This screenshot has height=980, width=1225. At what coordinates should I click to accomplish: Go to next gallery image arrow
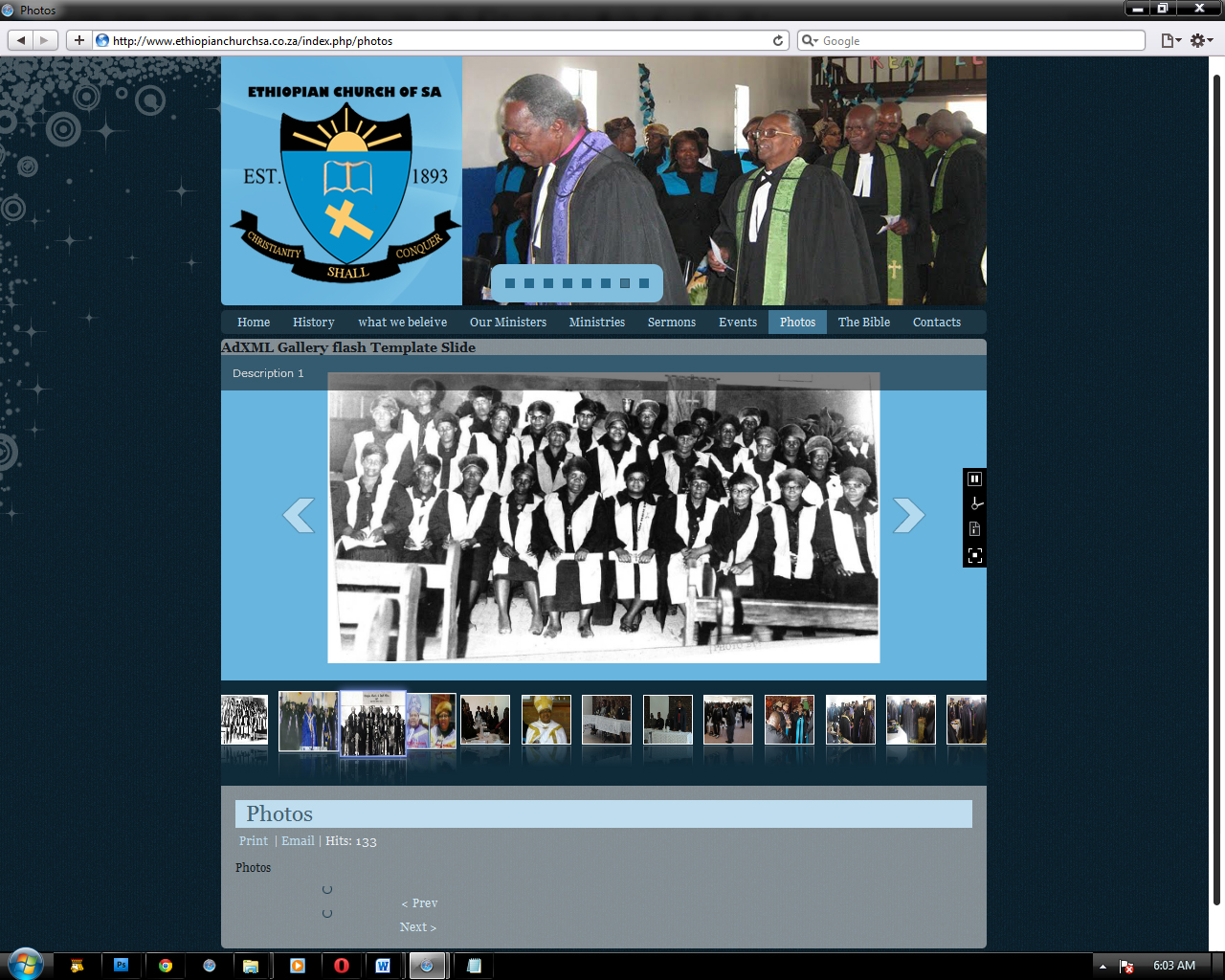tap(908, 515)
